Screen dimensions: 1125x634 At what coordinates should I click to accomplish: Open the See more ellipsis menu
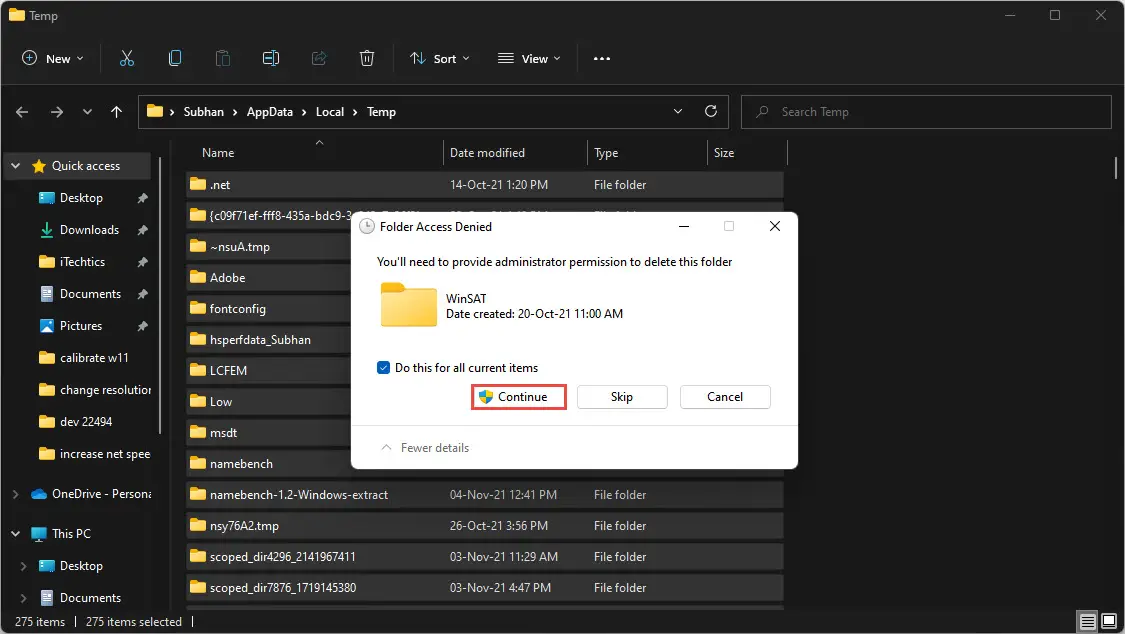pos(602,59)
